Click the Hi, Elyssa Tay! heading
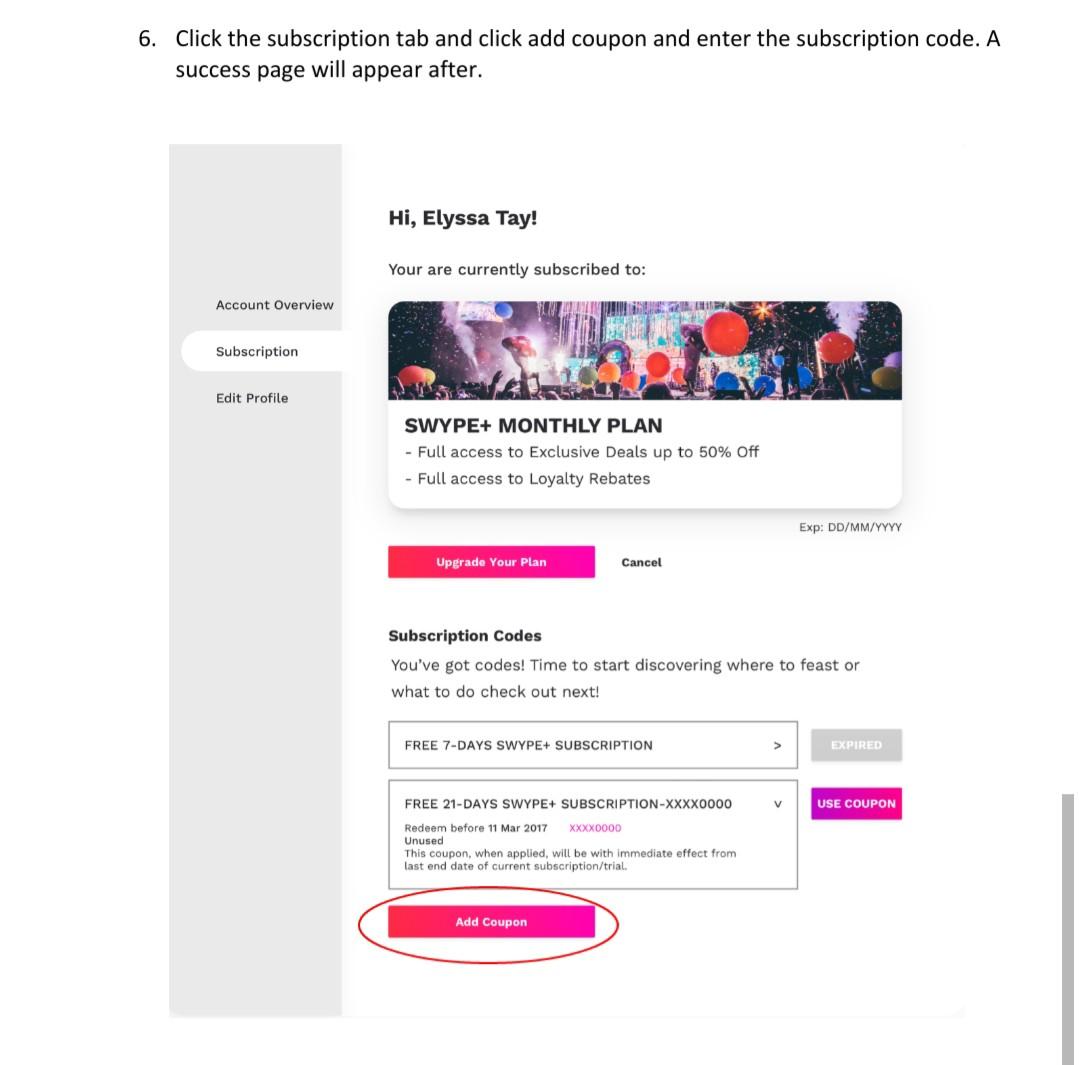The height and width of the screenshot is (1065, 1079). [x=463, y=218]
